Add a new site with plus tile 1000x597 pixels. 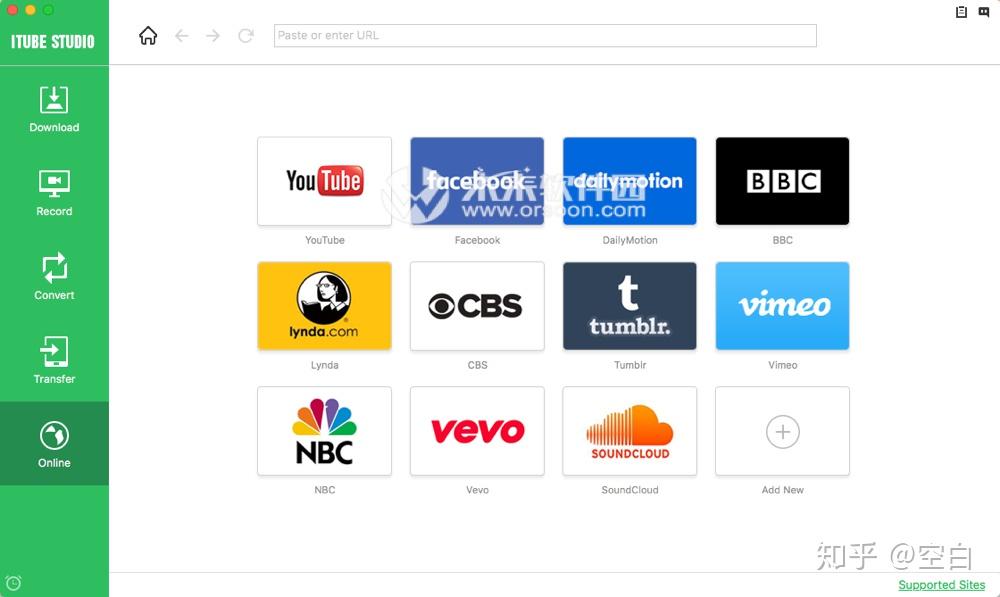(783, 431)
